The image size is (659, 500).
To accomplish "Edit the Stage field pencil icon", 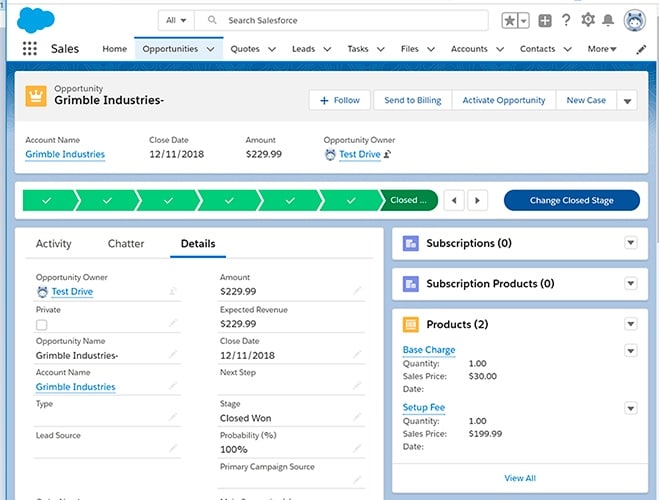I will click(357, 417).
